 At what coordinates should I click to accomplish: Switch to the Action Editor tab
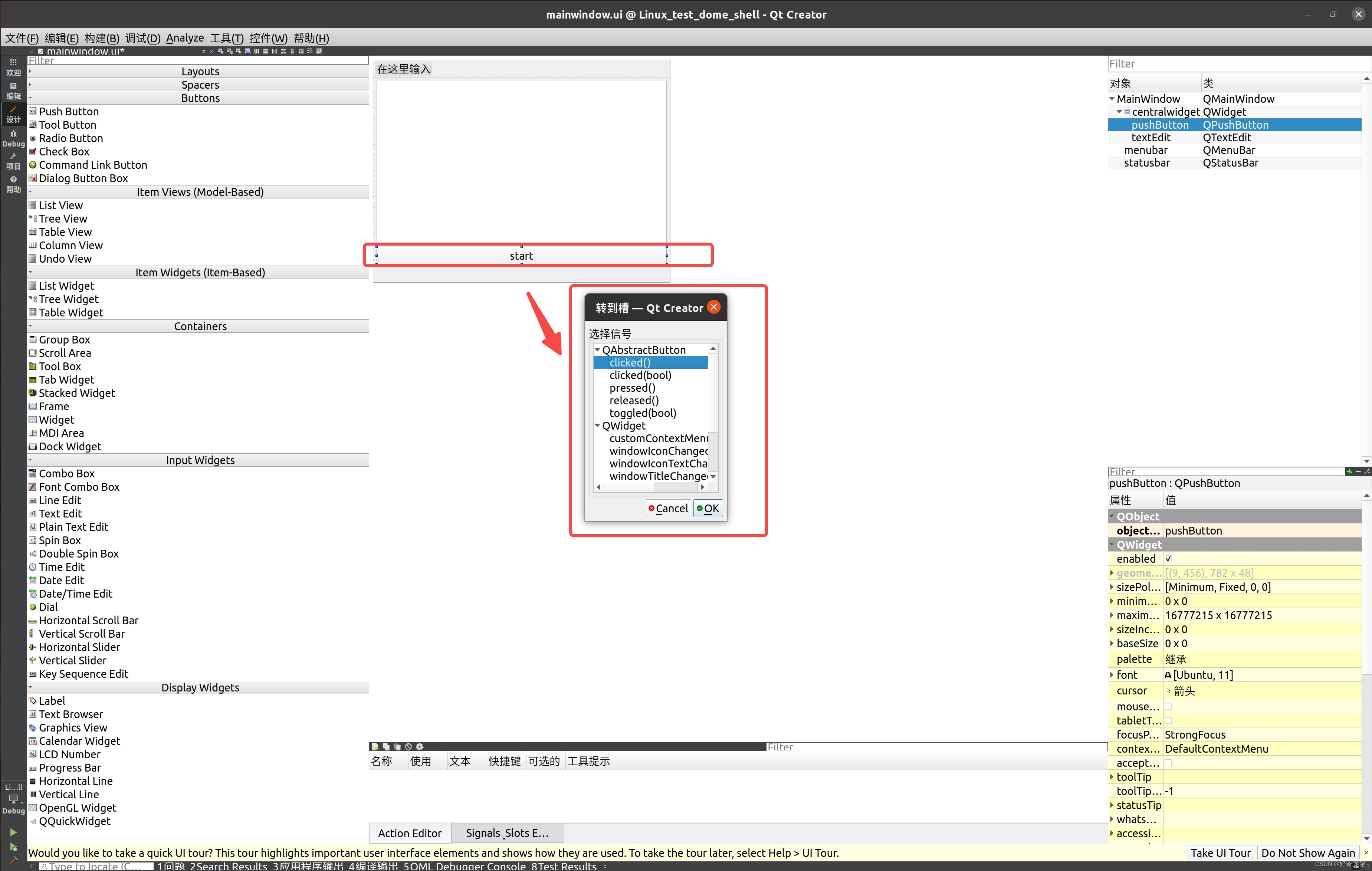(410, 833)
